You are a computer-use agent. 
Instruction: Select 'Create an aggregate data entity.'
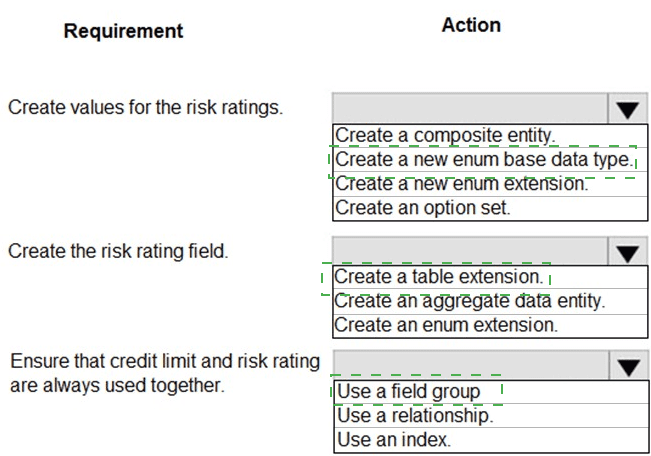pyautogui.click(x=490, y=301)
